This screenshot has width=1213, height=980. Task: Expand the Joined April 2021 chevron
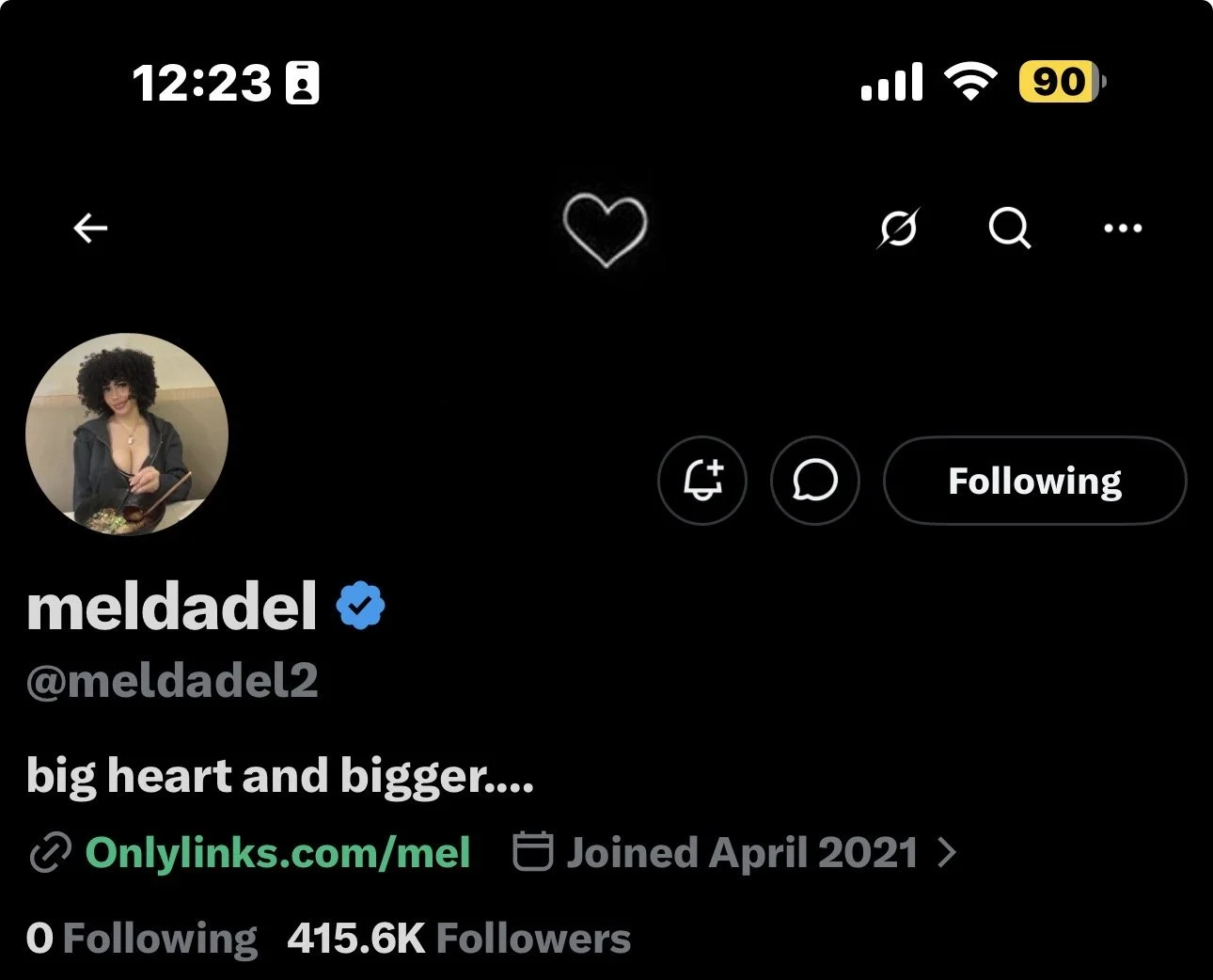coord(947,853)
